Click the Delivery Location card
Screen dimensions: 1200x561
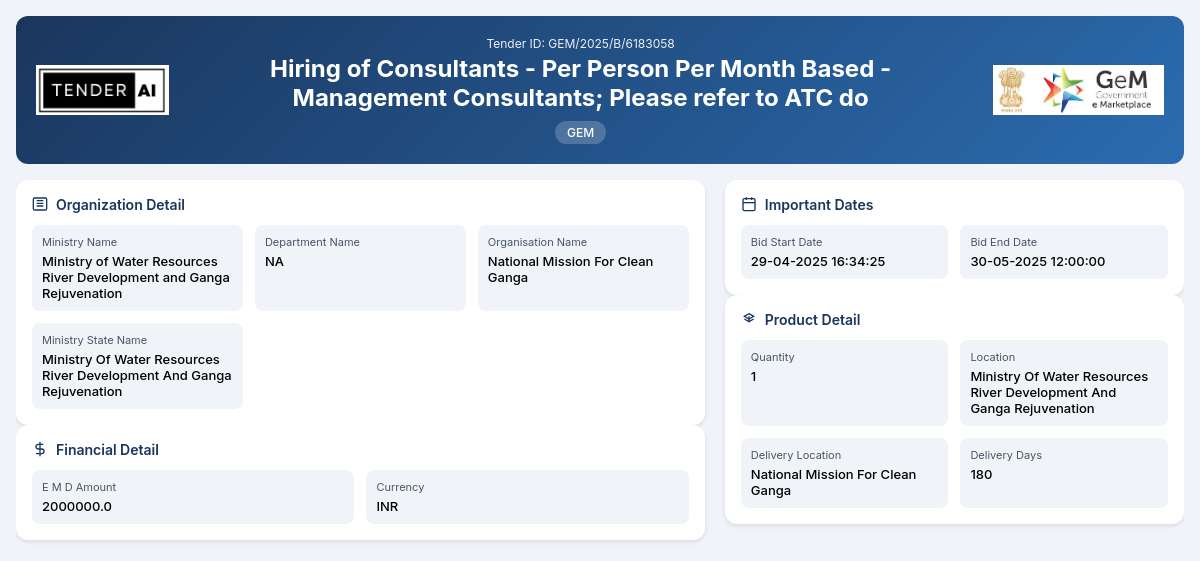844,473
